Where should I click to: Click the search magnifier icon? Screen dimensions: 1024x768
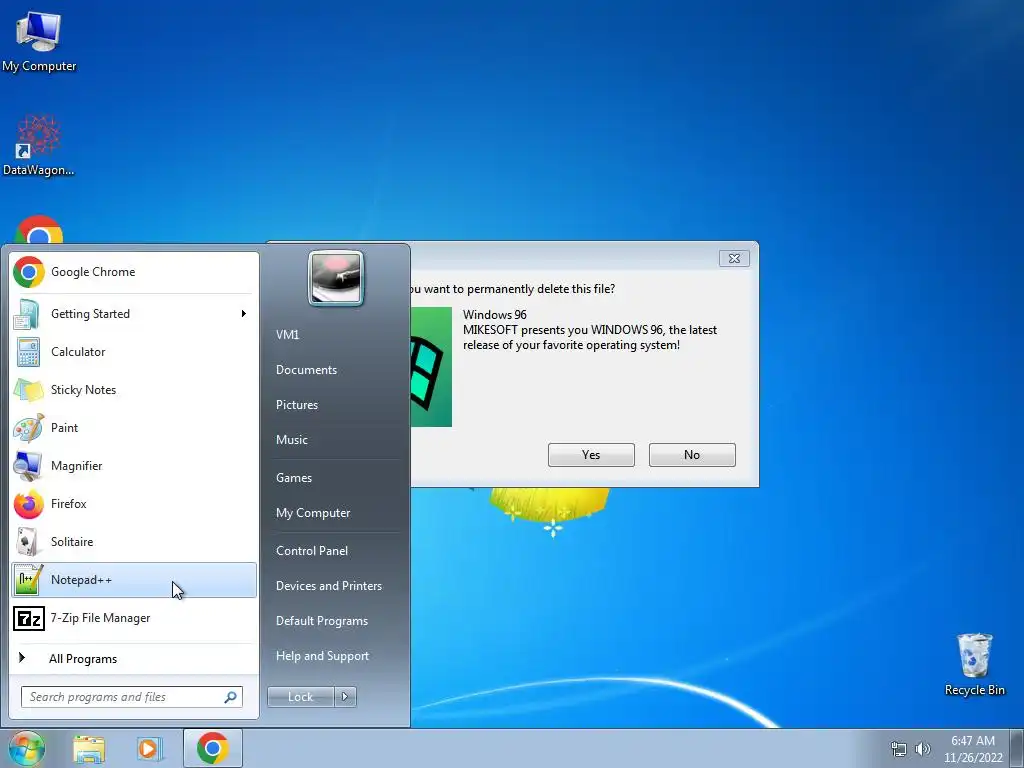[x=230, y=697]
